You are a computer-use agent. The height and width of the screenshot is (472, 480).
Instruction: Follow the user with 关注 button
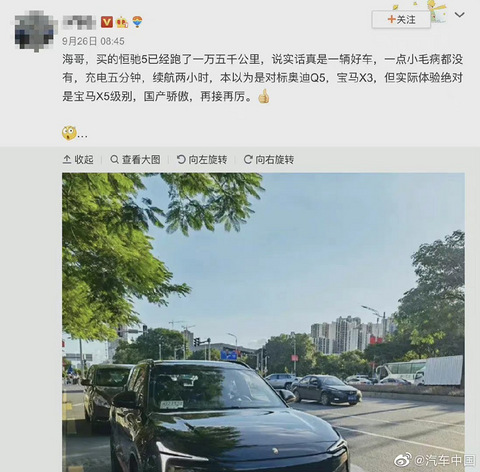(x=401, y=20)
